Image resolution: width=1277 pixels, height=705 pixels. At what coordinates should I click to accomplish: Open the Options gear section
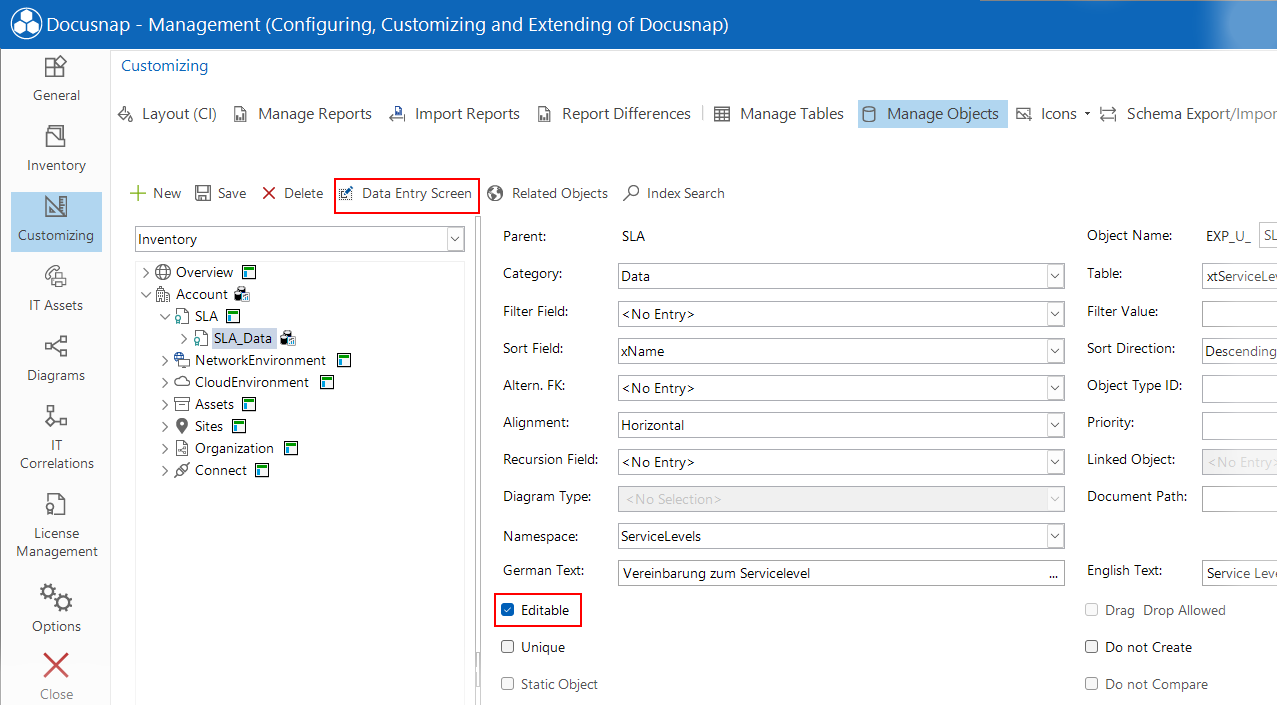[x=56, y=608]
